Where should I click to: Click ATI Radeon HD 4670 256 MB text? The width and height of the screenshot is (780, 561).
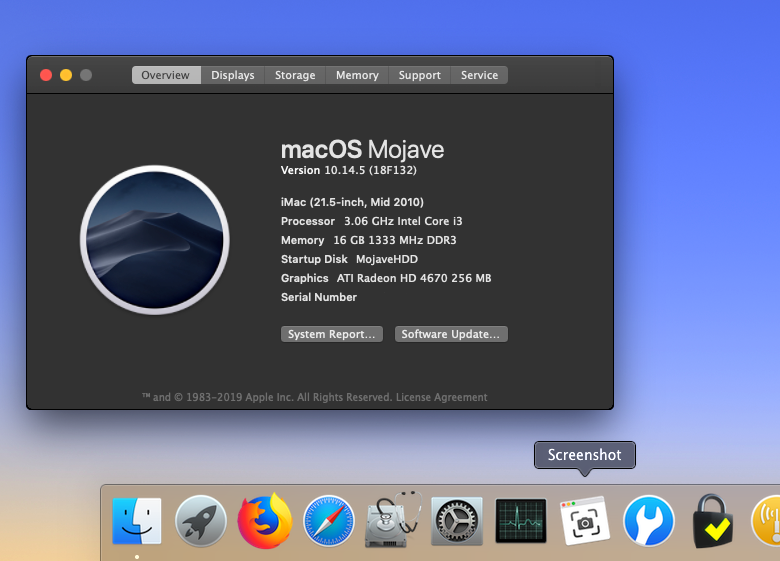414,278
